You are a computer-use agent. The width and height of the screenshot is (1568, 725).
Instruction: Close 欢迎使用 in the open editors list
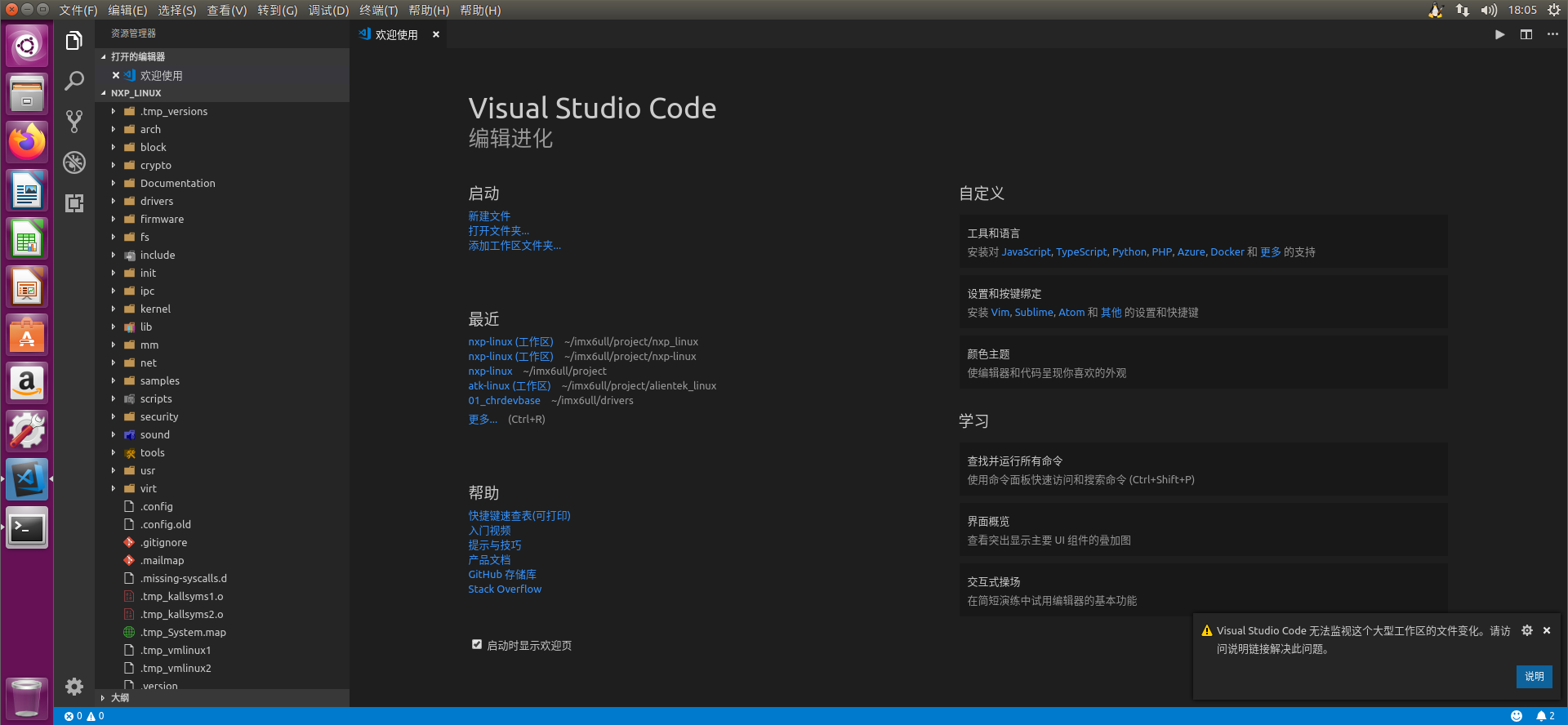click(x=116, y=75)
